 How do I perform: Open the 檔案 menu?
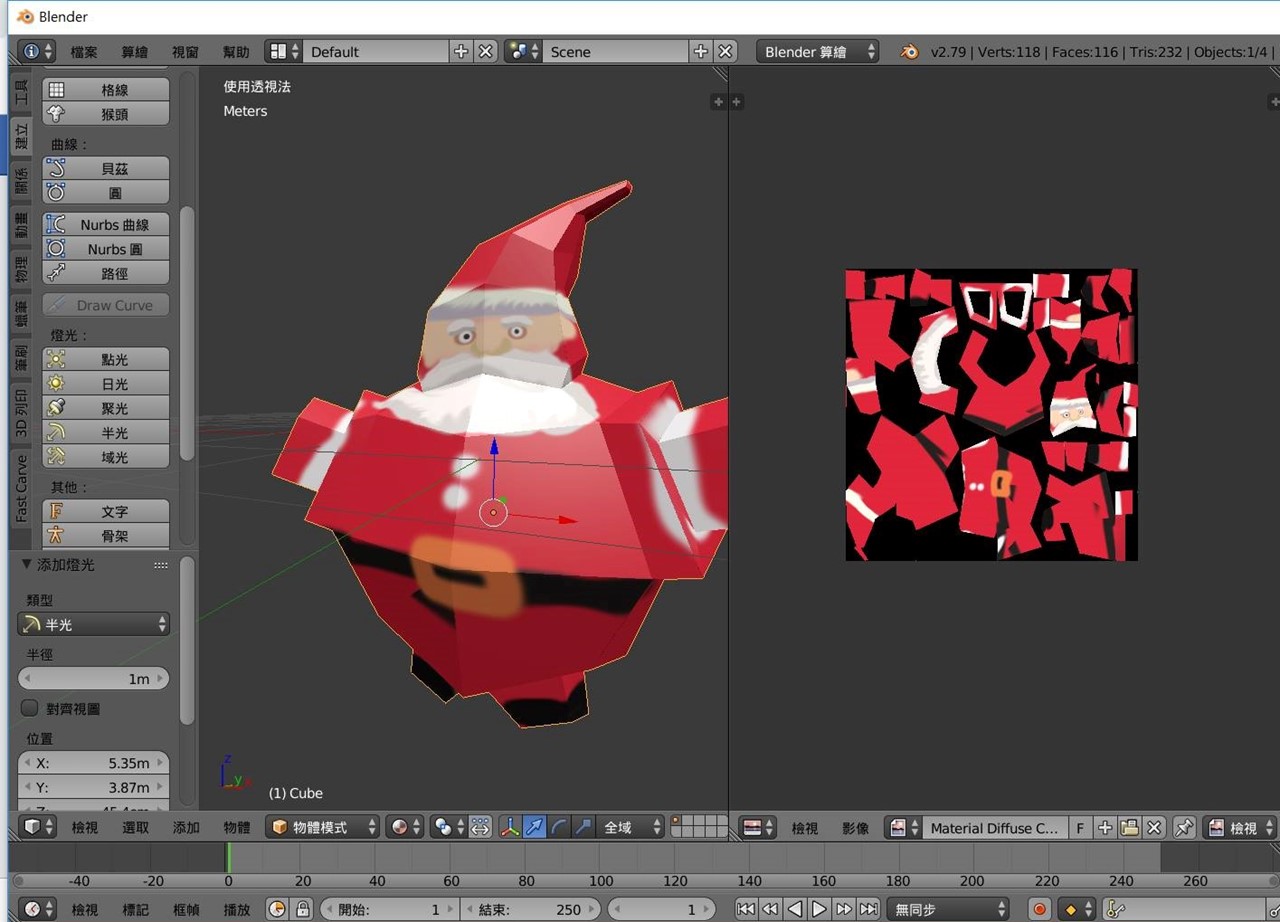pyautogui.click(x=84, y=52)
